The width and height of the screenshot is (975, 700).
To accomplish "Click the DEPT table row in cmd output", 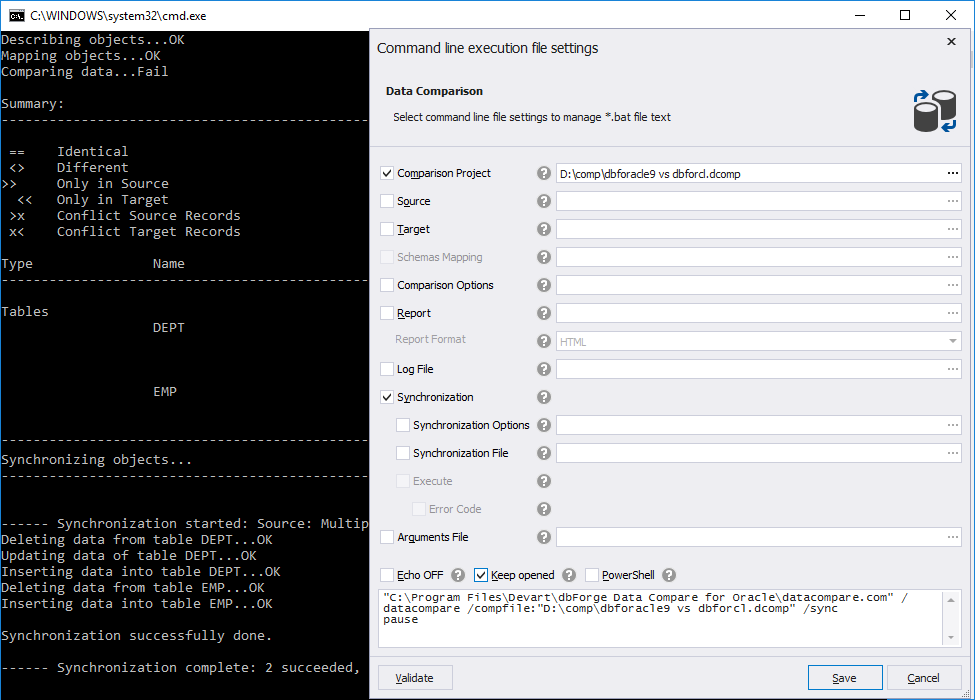I will click(x=169, y=328).
